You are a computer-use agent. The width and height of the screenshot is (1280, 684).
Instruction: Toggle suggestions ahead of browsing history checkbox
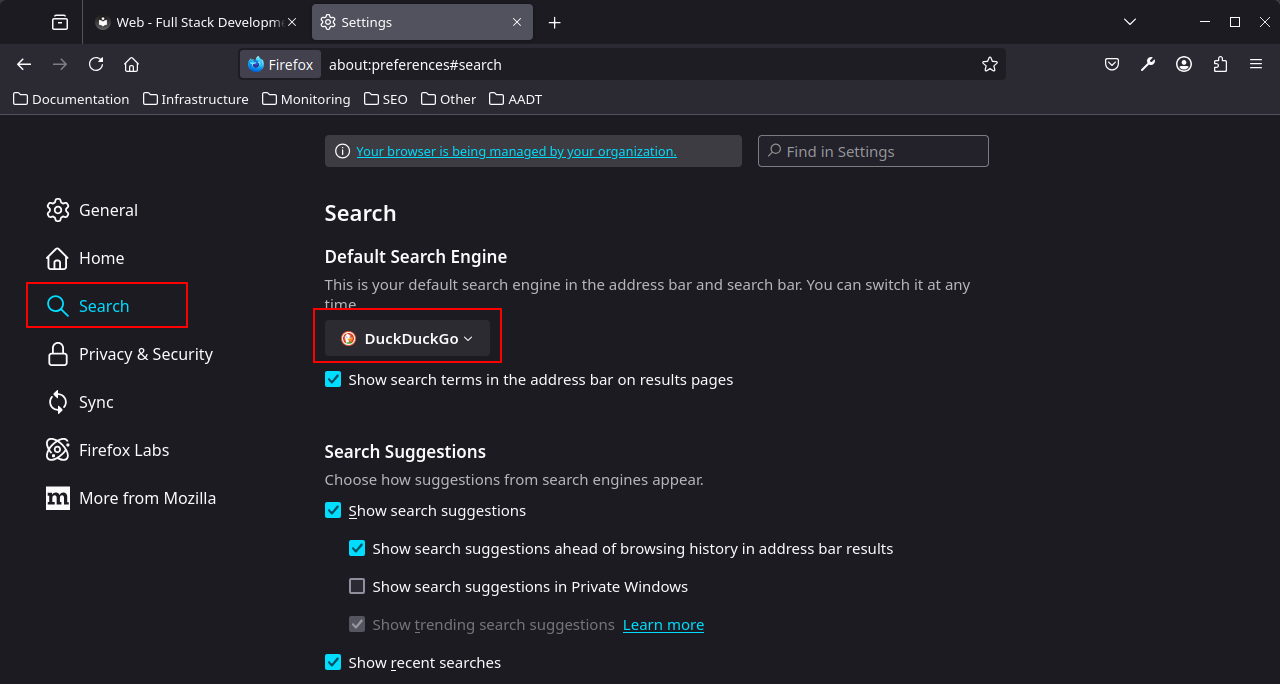point(357,549)
